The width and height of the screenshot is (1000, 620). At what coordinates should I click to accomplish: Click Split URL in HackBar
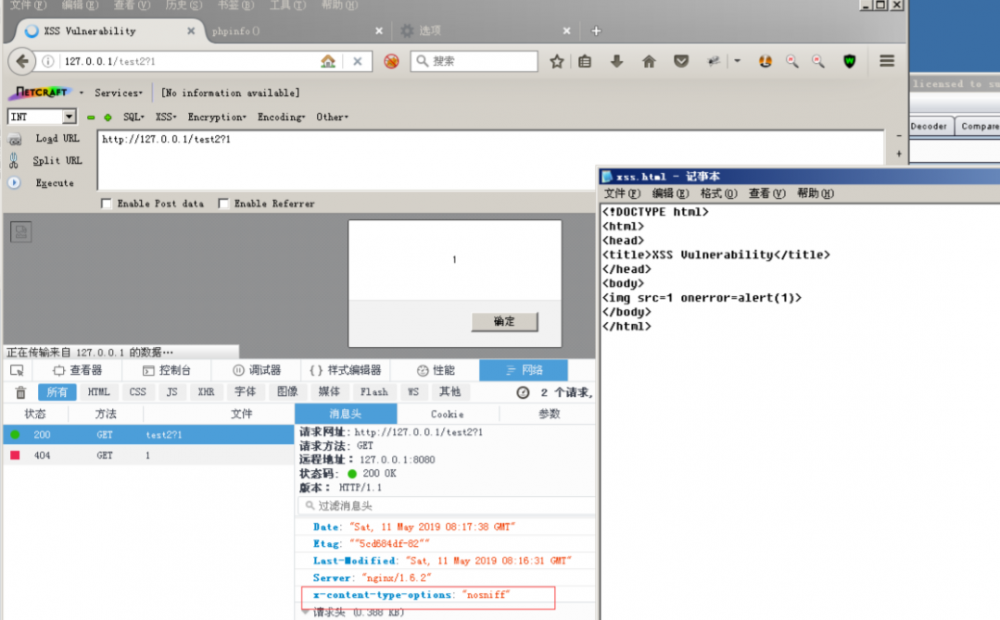click(x=57, y=161)
